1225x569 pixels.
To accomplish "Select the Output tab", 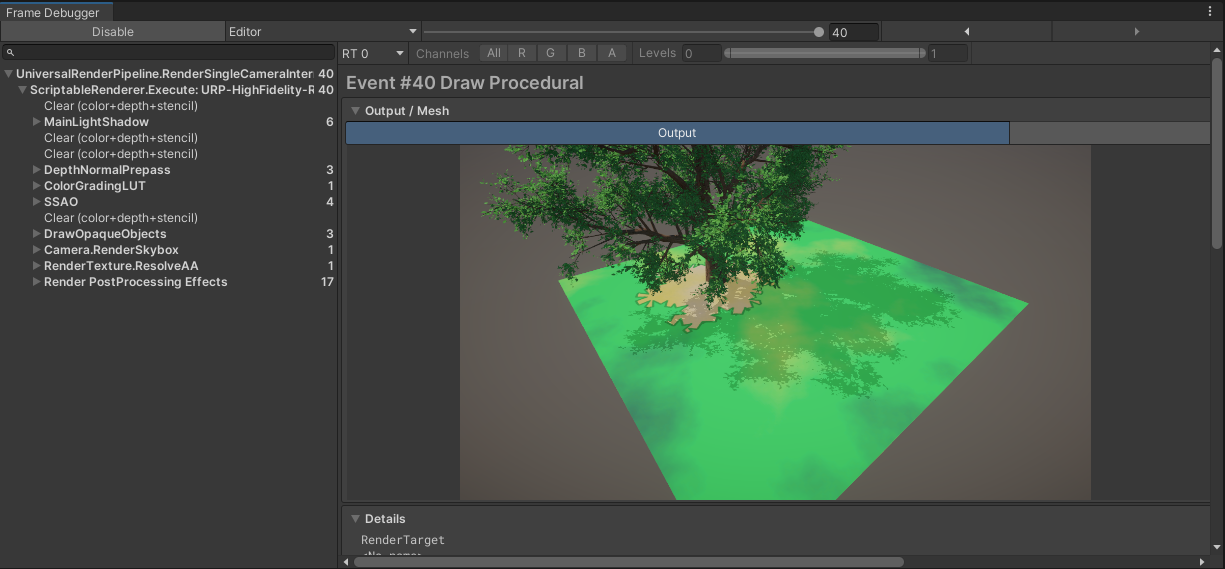I will point(677,133).
